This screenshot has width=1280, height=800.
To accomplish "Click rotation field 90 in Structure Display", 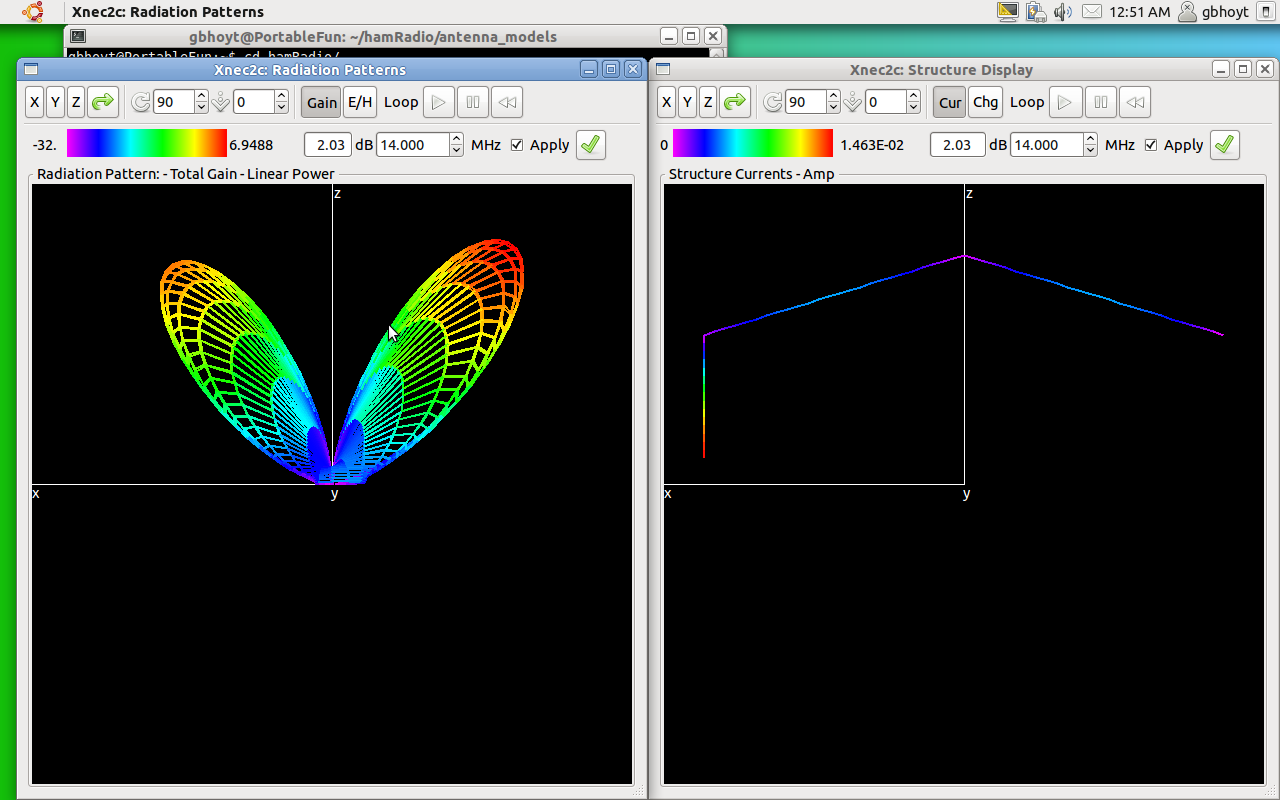I will 805,102.
